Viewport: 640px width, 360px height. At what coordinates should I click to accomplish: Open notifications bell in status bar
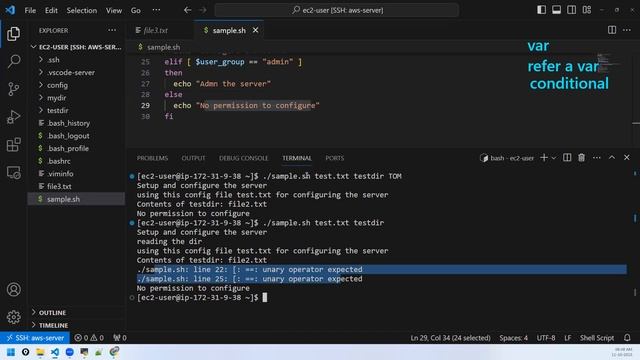click(x=627, y=338)
